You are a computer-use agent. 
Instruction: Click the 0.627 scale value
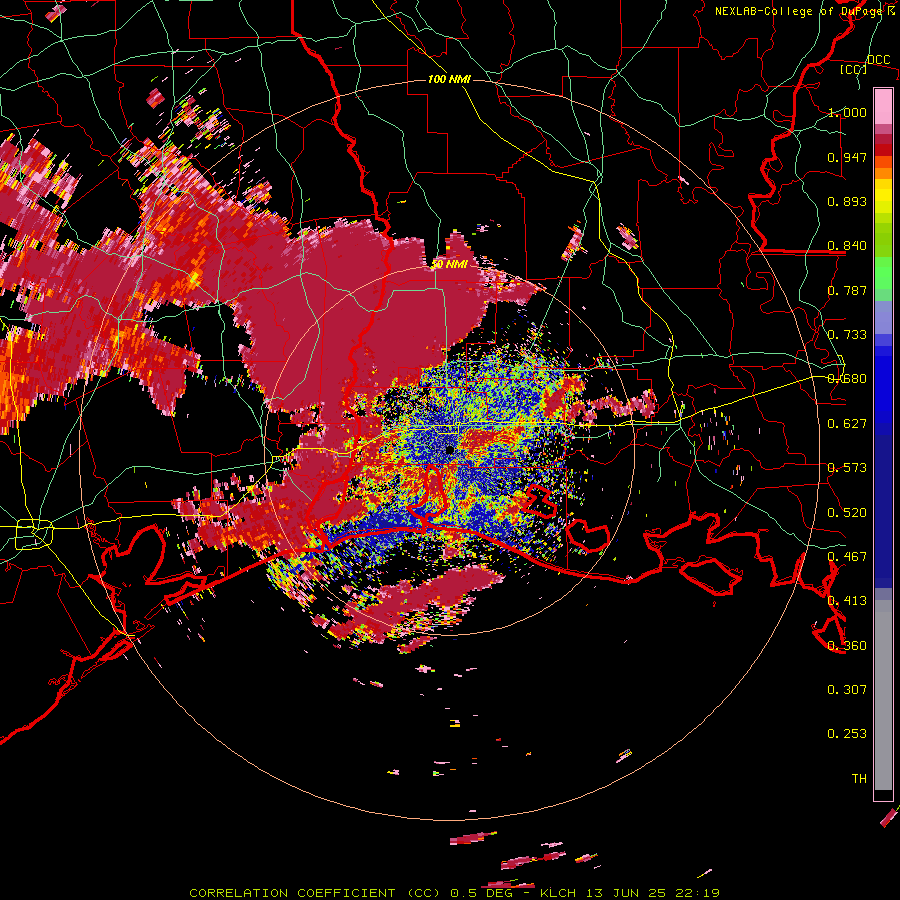847,424
